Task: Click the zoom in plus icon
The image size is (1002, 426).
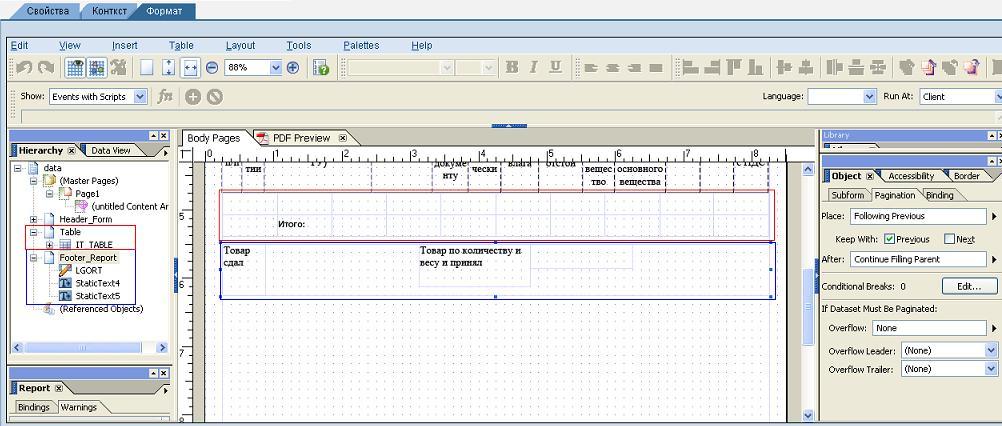Action: (x=293, y=68)
